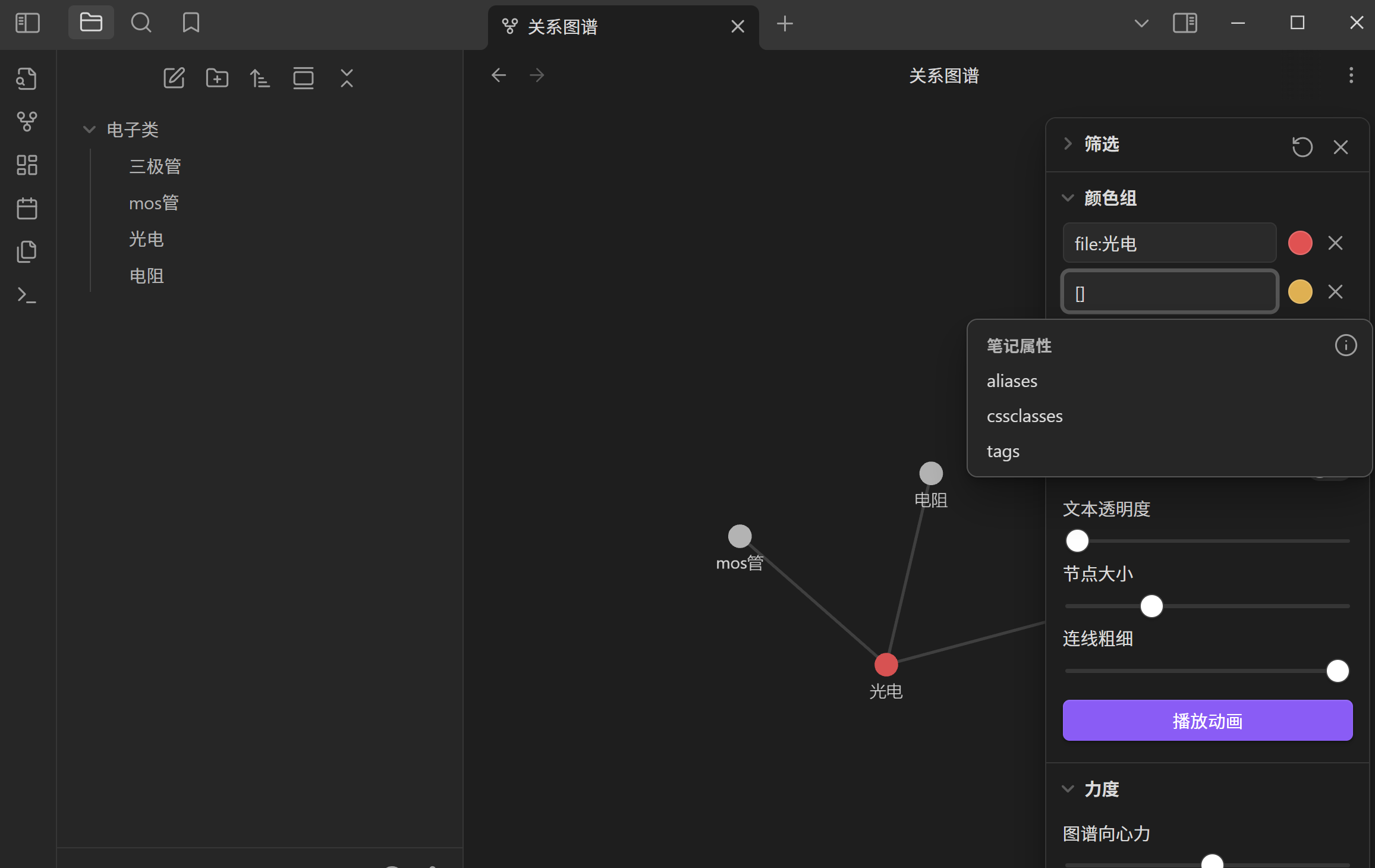Open the command palette terminal icon
This screenshot has width=1375, height=868.
(27, 295)
